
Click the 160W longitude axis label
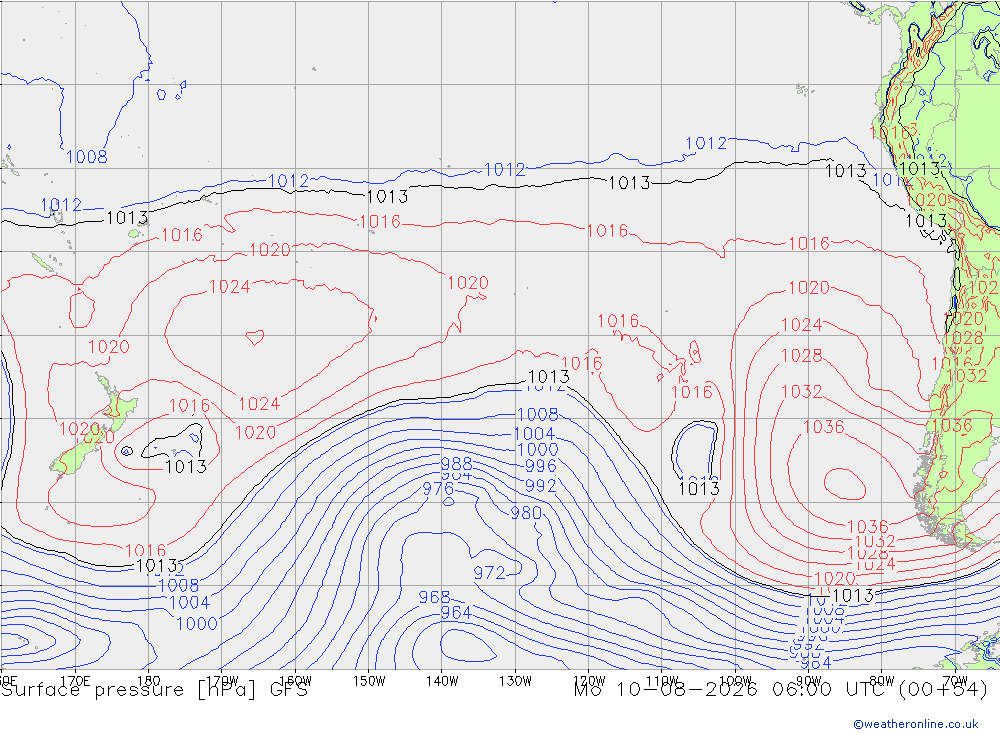click(x=296, y=681)
